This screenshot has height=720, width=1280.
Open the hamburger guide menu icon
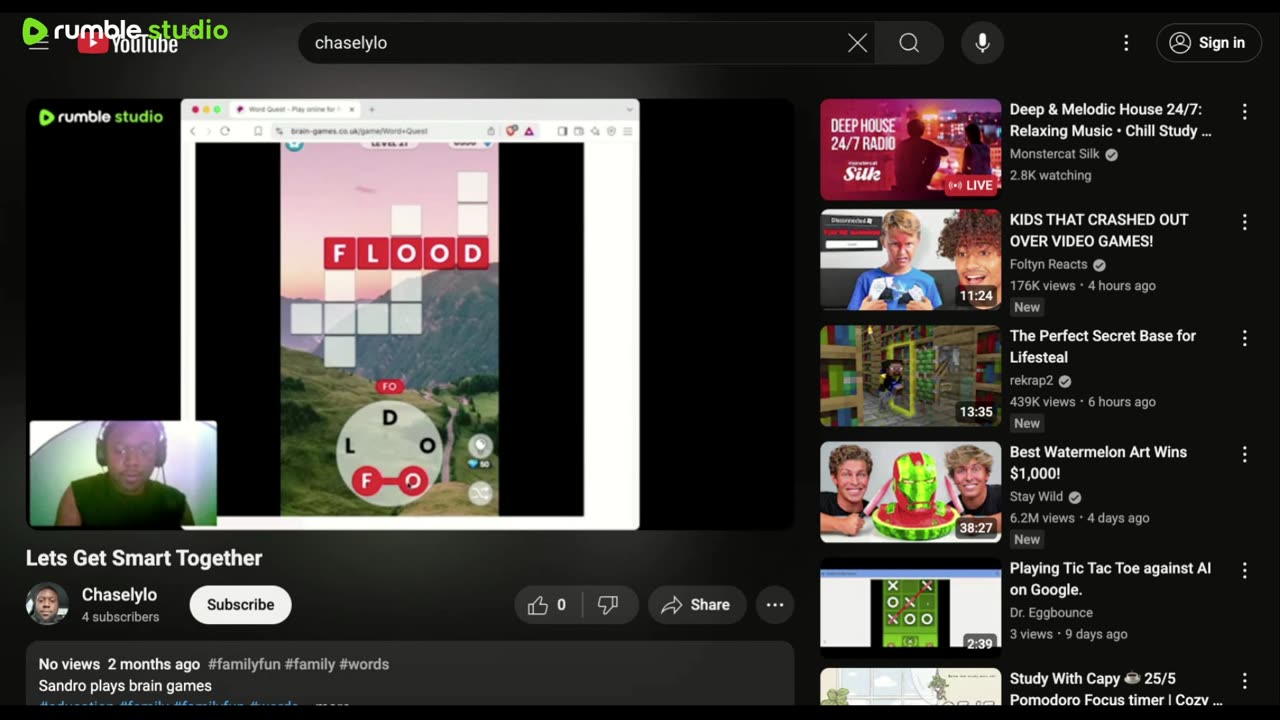click(x=38, y=43)
